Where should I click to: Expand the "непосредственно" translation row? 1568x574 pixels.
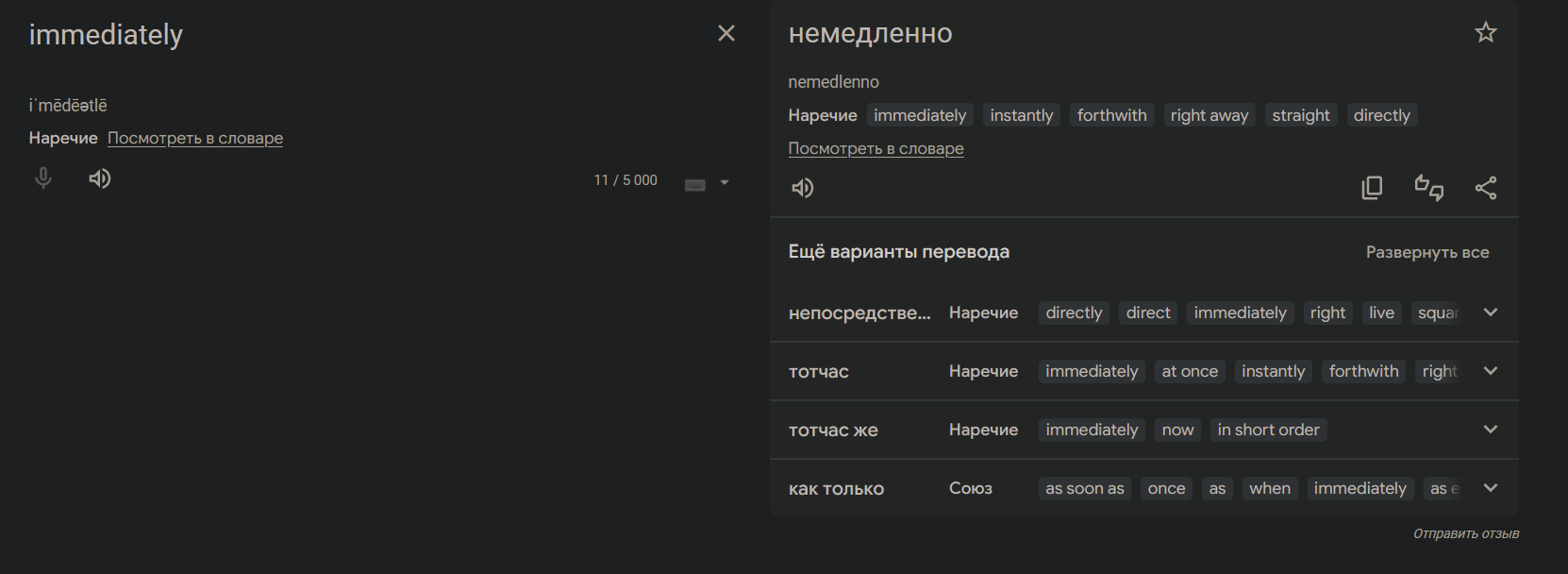[1491, 312]
